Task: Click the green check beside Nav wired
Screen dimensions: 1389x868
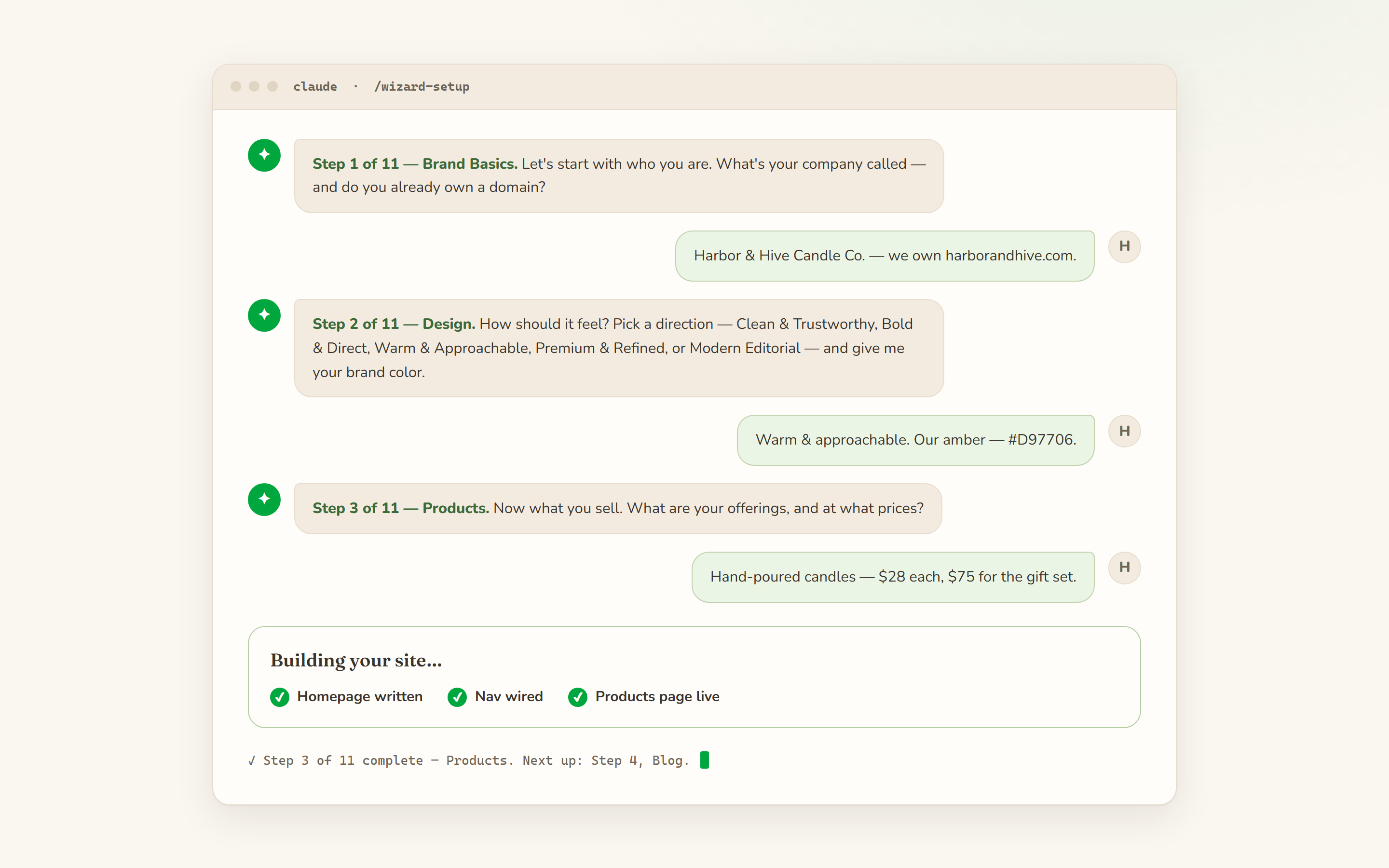Action: [457, 697]
